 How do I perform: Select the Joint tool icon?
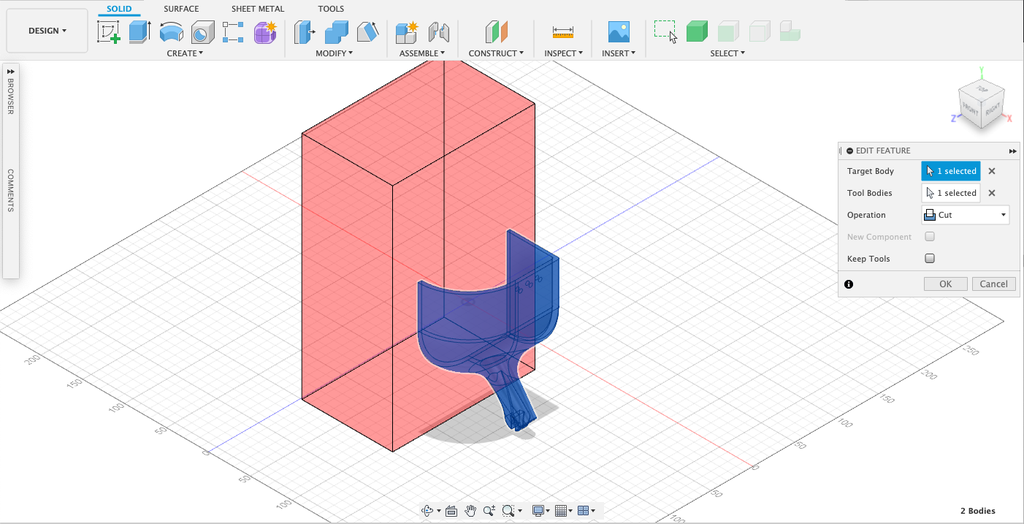[439, 32]
